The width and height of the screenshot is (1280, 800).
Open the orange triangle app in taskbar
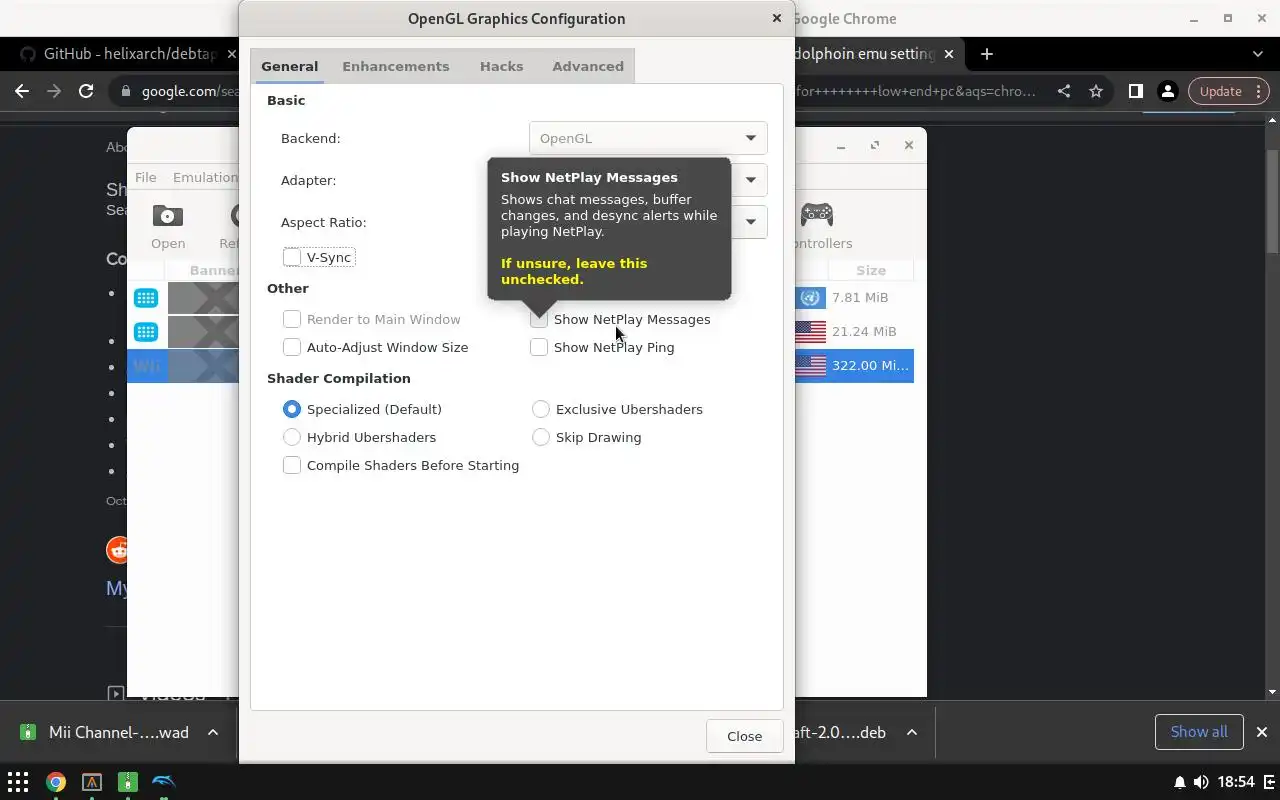(91, 782)
